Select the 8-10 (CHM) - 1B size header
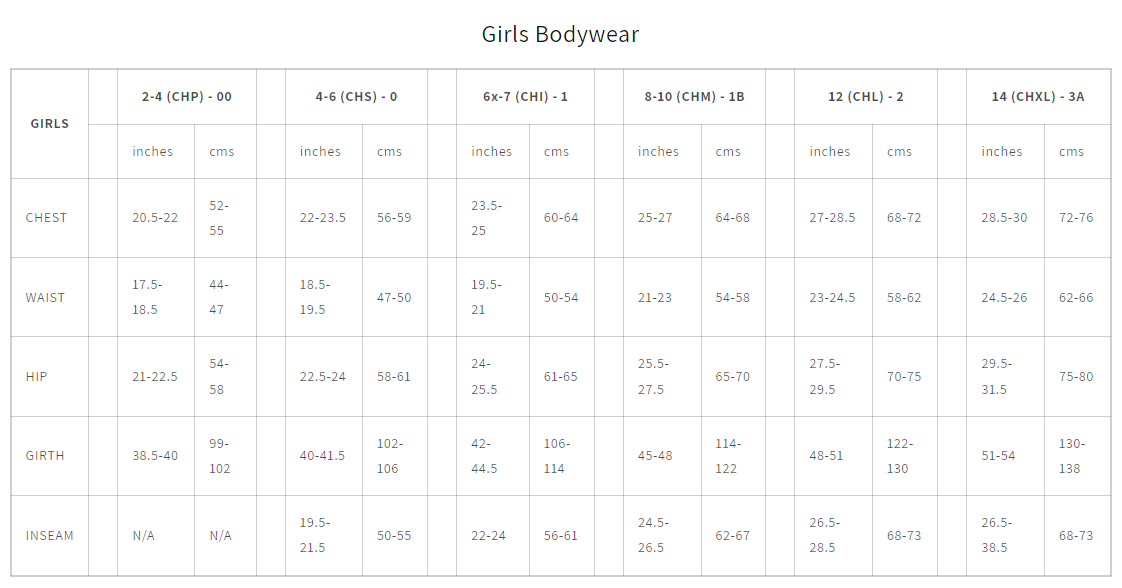The image size is (1122, 588). (694, 97)
